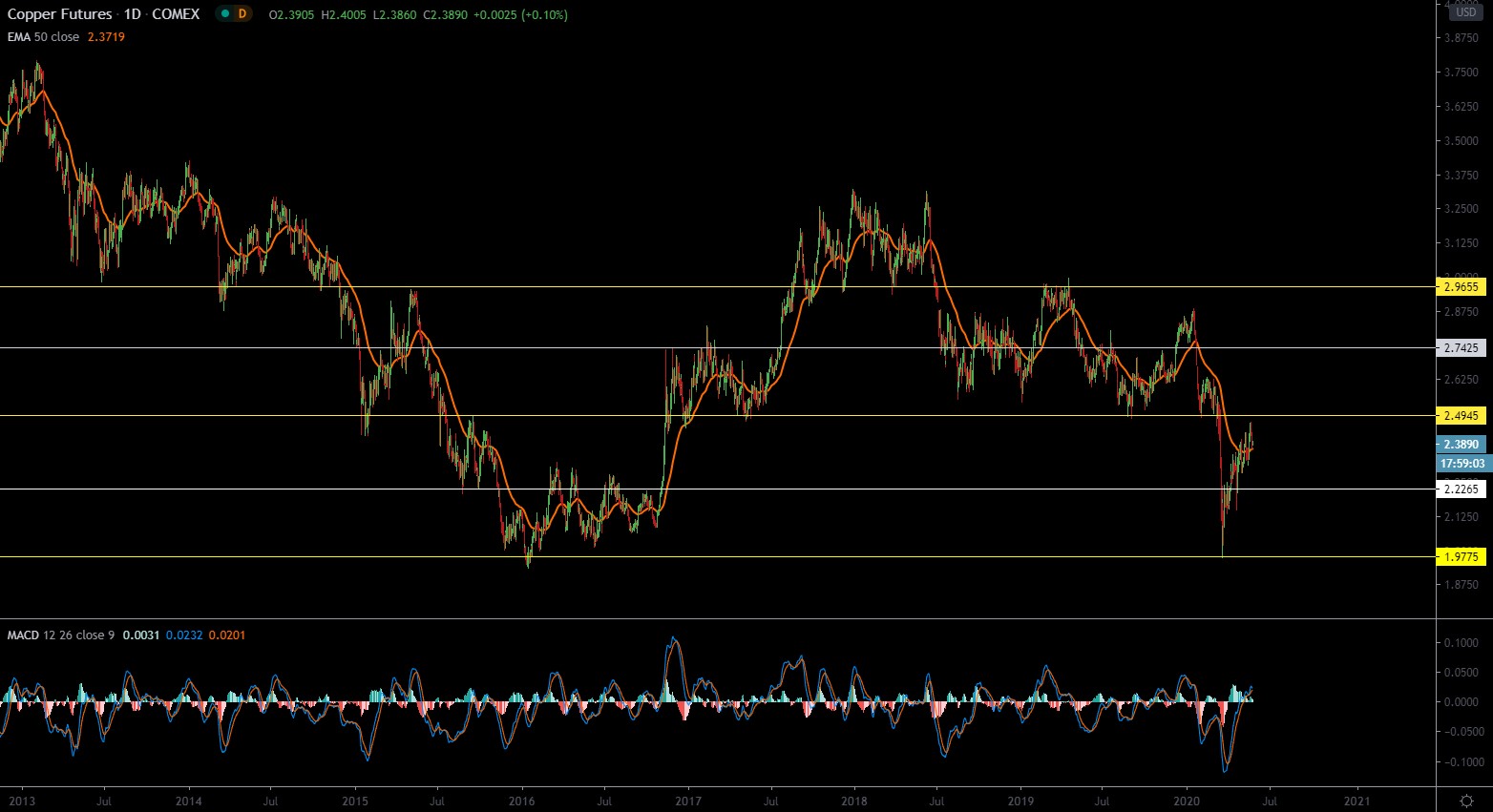Viewport: 1493px width, 812px height.
Task: Click the 2.6250 price axis tick
Action: [x=1461, y=380]
